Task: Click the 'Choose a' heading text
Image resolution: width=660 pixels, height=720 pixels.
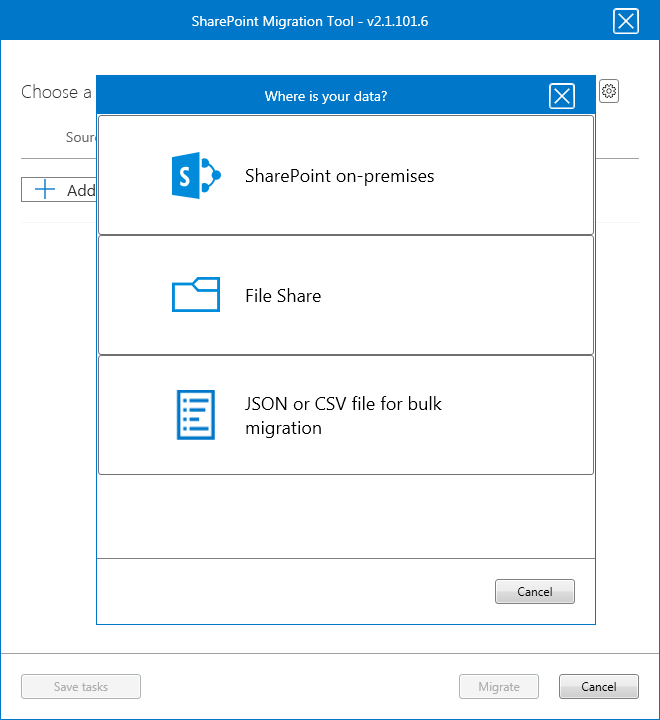Action: [50, 92]
